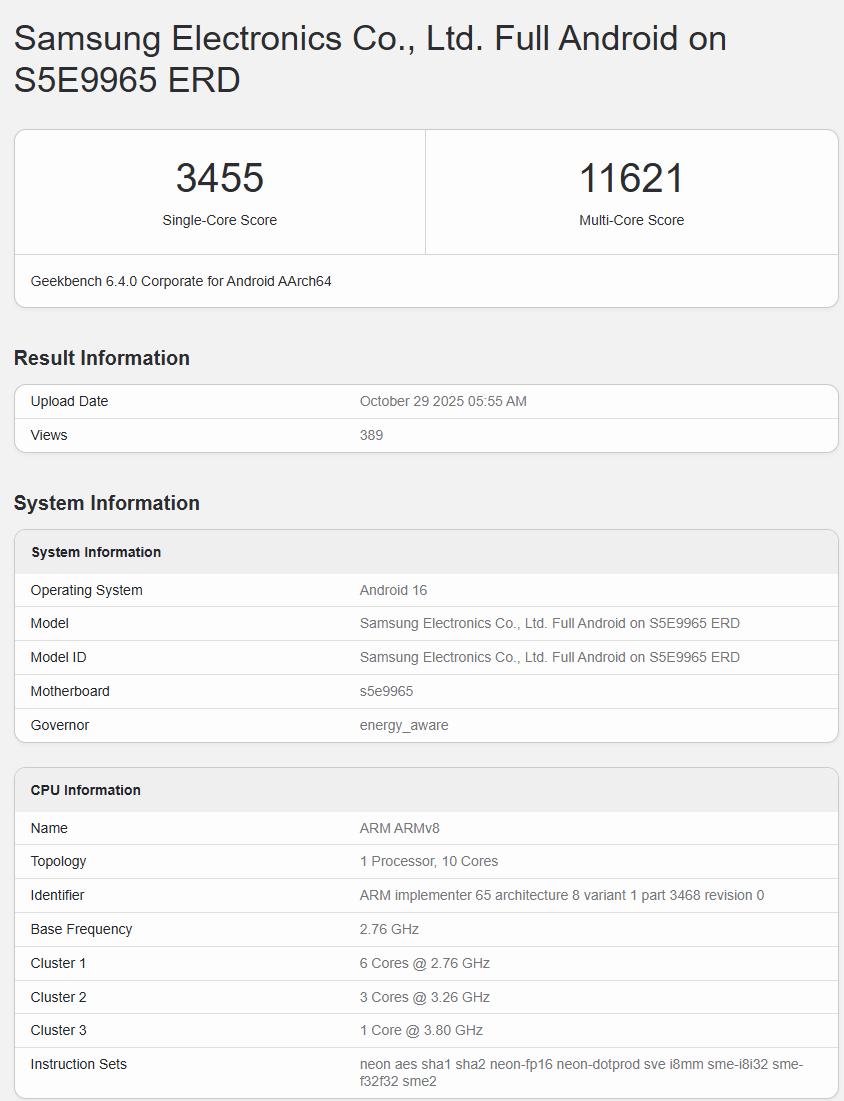This screenshot has height=1101, width=844.
Task: Select the upload date October 29 2025 value
Action: pos(443,401)
